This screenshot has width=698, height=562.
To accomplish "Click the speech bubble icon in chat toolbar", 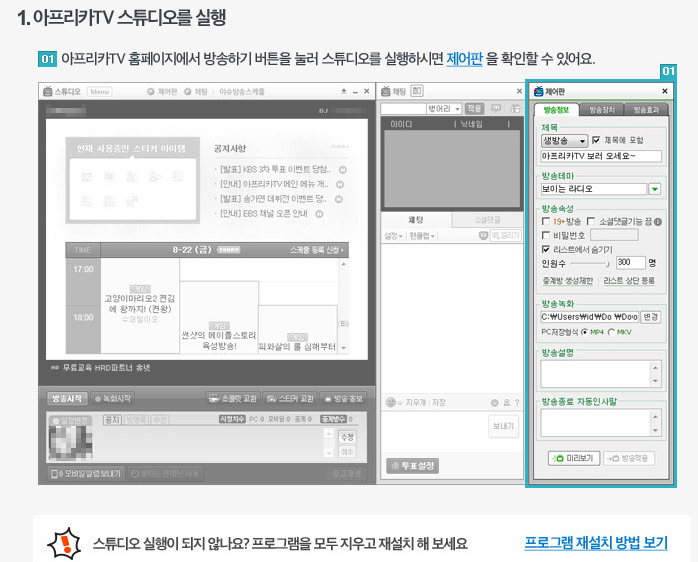I will (495, 108).
